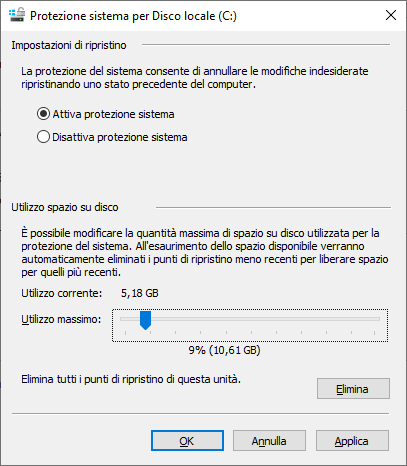Confirm settings with the OK button

(x=187, y=441)
